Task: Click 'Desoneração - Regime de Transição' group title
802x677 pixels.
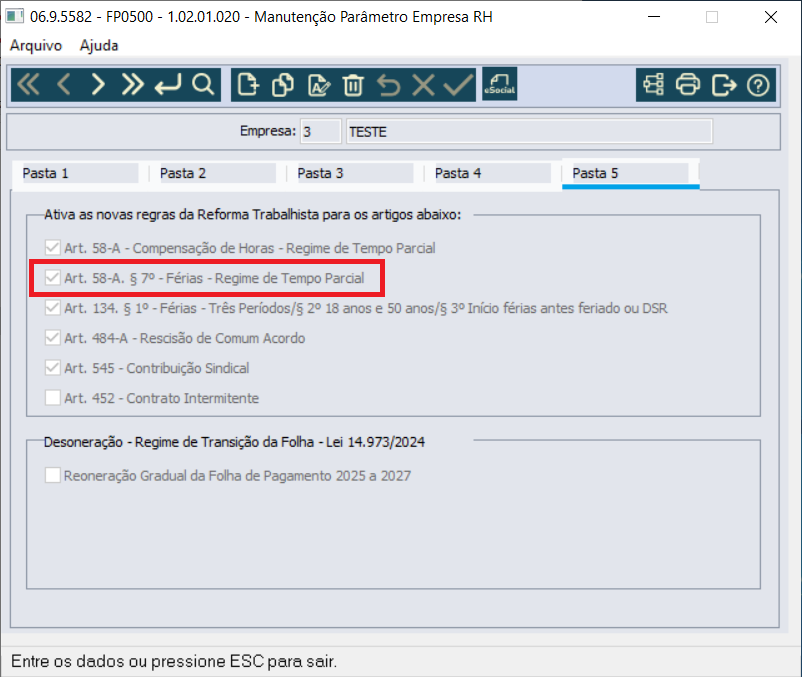Action: click(x=234, y=442)
